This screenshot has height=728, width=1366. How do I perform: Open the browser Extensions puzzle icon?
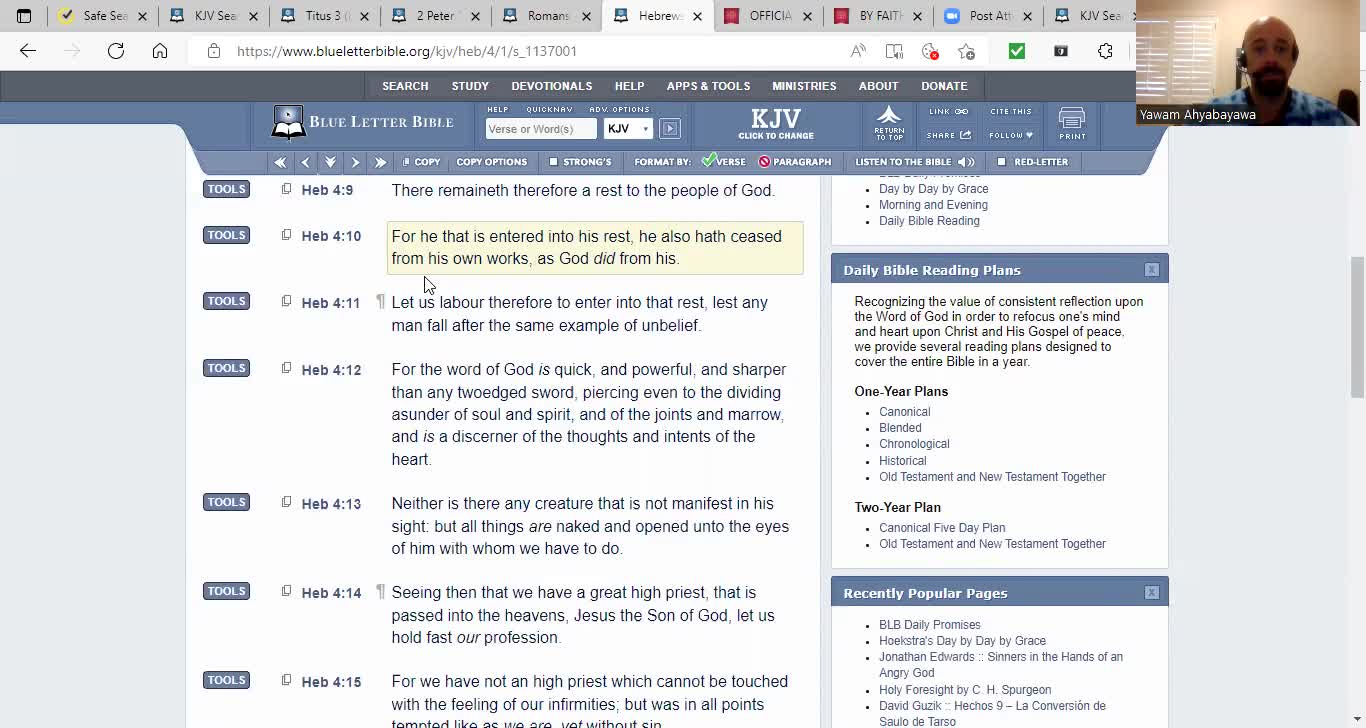click(x=1105, y=51)
